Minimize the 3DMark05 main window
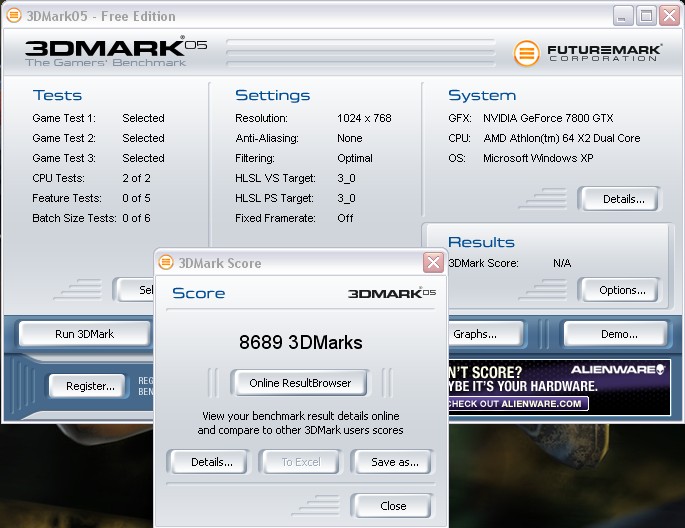The width and height of the screenshot is (685, 528). [623, 16]
